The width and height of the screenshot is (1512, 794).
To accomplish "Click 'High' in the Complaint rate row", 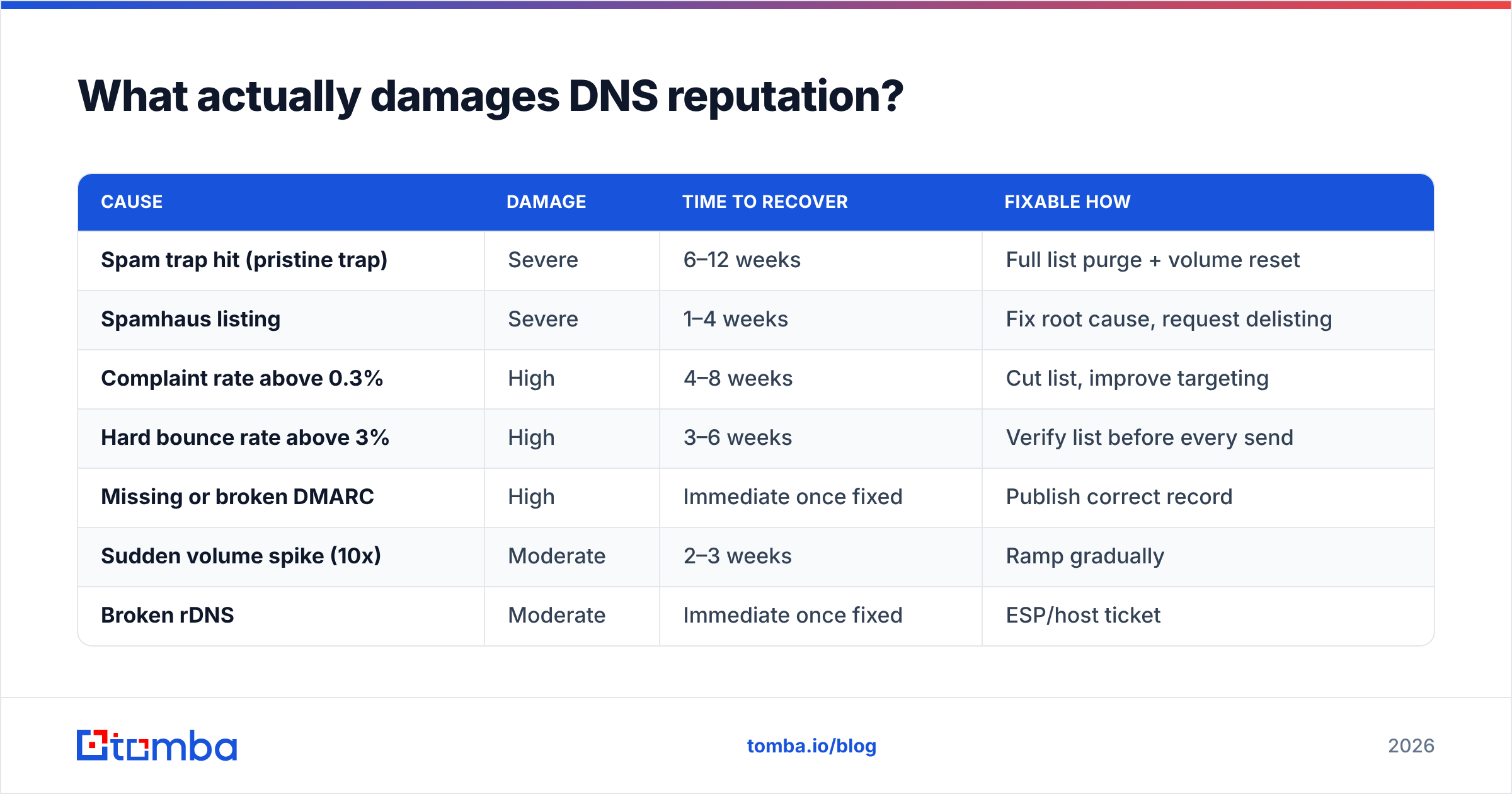I will pyautogui.click(x=531, y=379).
